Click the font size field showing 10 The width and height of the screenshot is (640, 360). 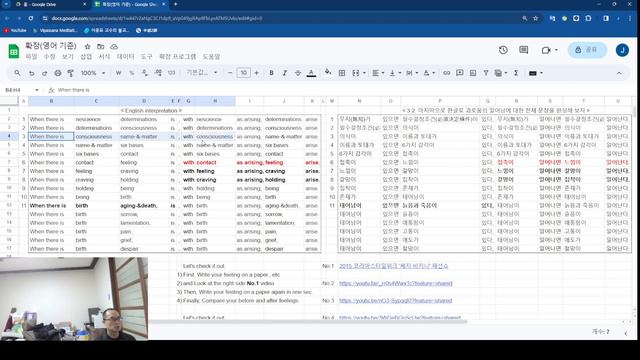243,73
